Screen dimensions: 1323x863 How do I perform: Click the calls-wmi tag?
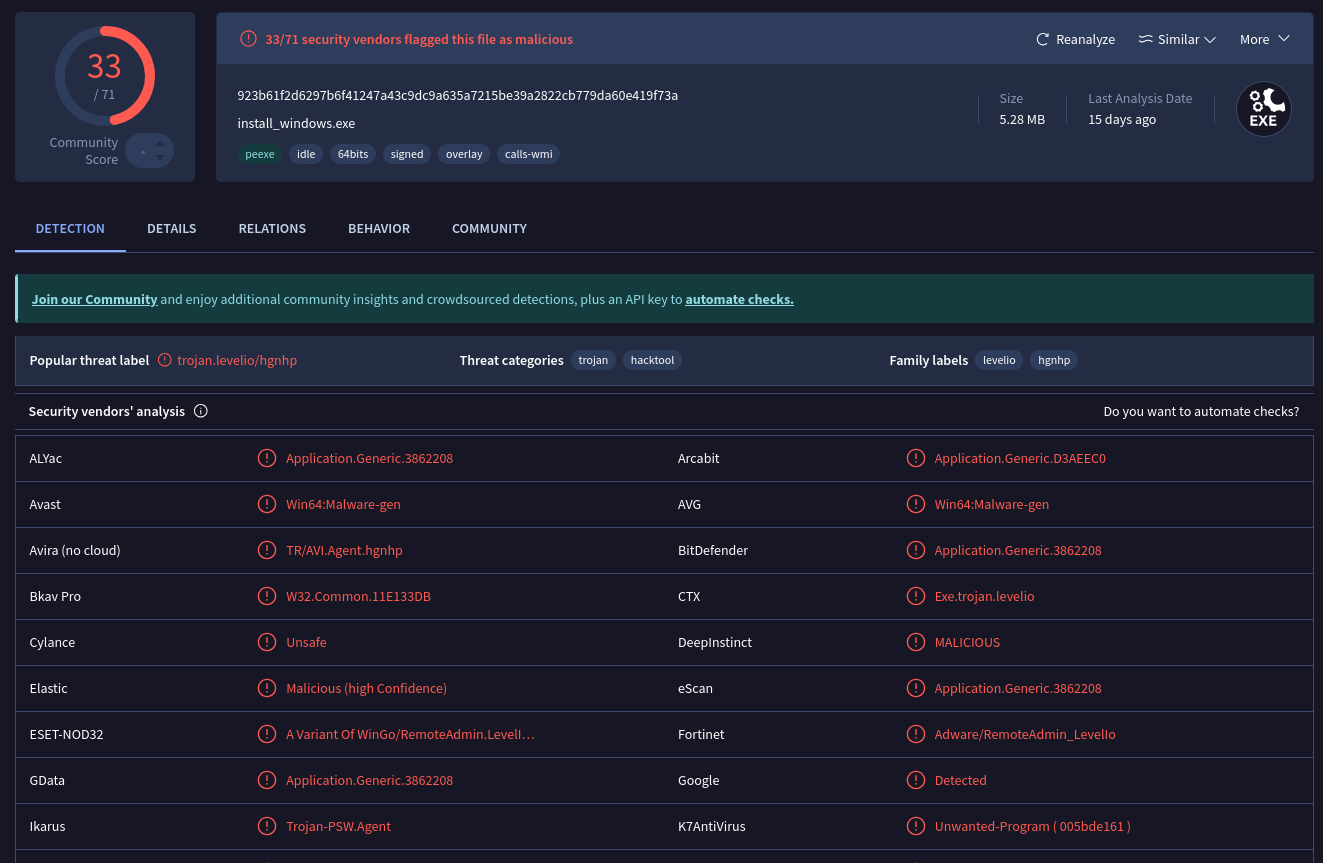528,154
